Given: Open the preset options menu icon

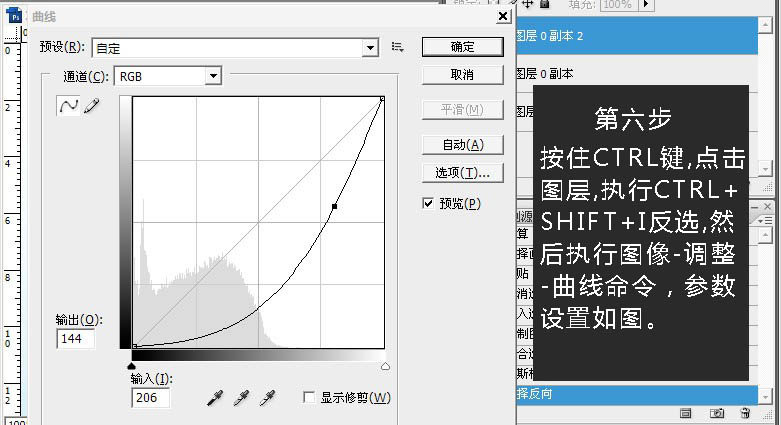Looking at the screenshot, I should click(x=397, y=47).
